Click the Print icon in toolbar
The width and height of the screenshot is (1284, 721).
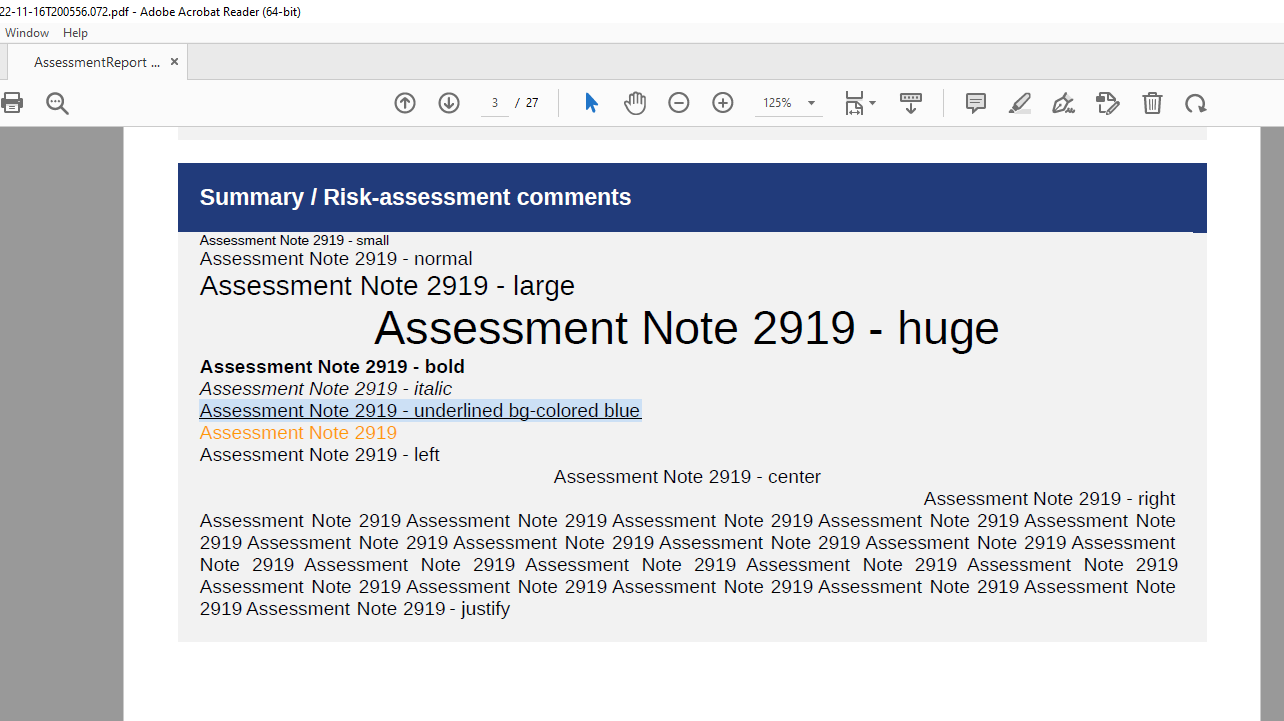[x=12, y=103]
